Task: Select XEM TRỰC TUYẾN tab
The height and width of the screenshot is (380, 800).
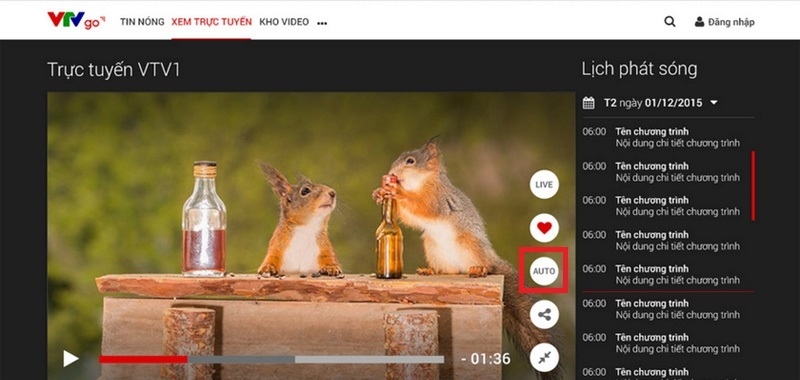Action: (211, 22)
